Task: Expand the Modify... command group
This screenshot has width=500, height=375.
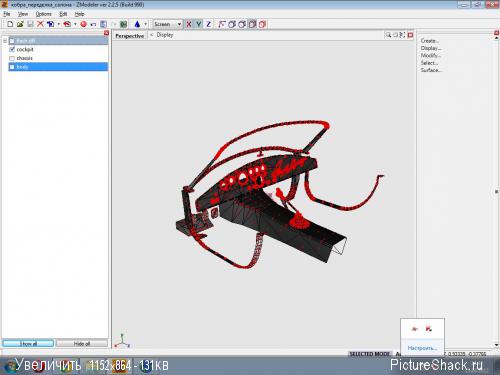Action: [x=430, y=55]
